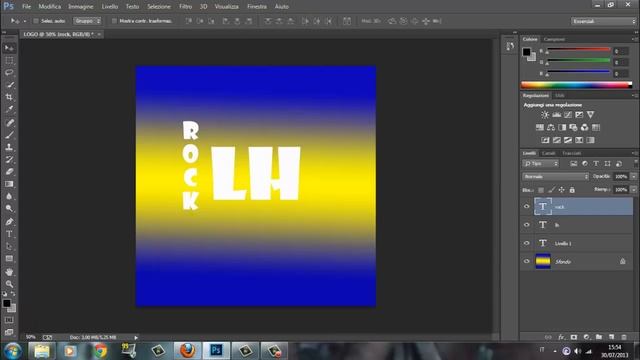Select the Eyedropper tool
The image size is (640, 360).
click(9, 109)
